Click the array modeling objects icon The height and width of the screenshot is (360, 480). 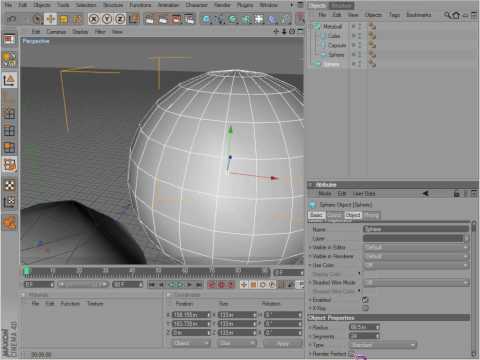246,19
